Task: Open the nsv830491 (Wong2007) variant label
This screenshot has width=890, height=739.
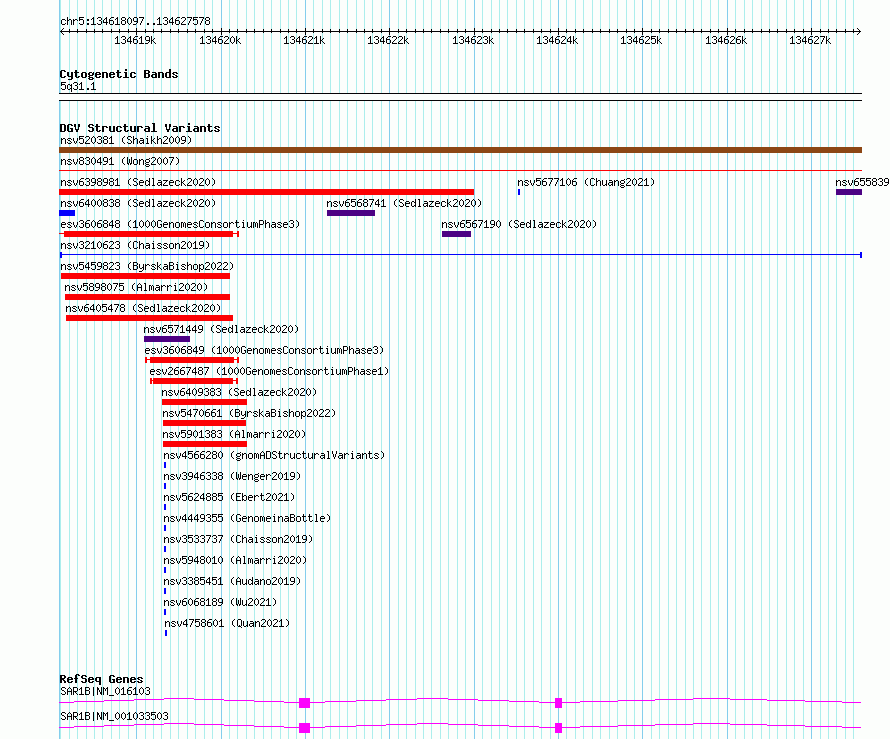Action: click(120, 161)
